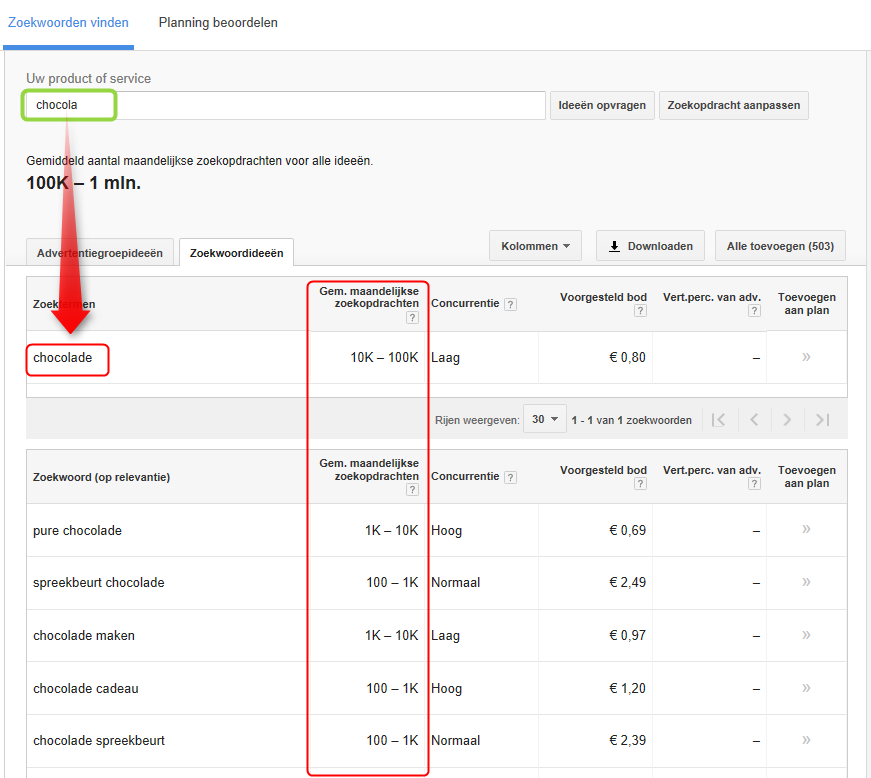This screenshot has width=871, height=778.
Task: Click the chocolade keyword cell
Action: [x=63, y=358]
